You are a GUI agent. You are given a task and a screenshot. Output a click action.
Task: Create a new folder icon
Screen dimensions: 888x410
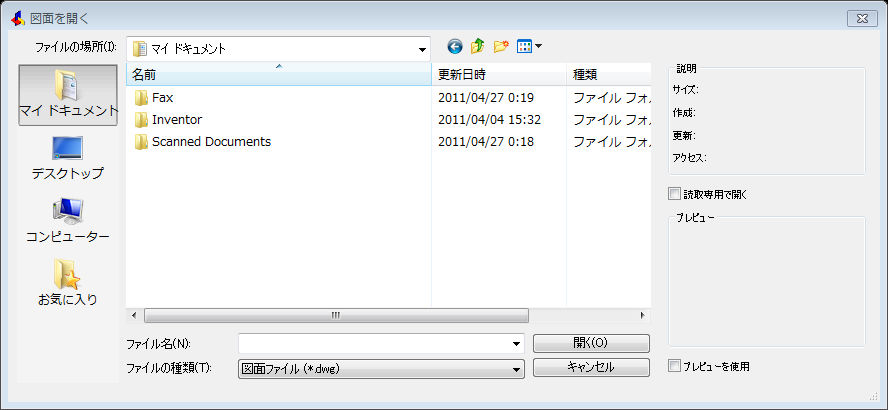[x=501, y=46]
